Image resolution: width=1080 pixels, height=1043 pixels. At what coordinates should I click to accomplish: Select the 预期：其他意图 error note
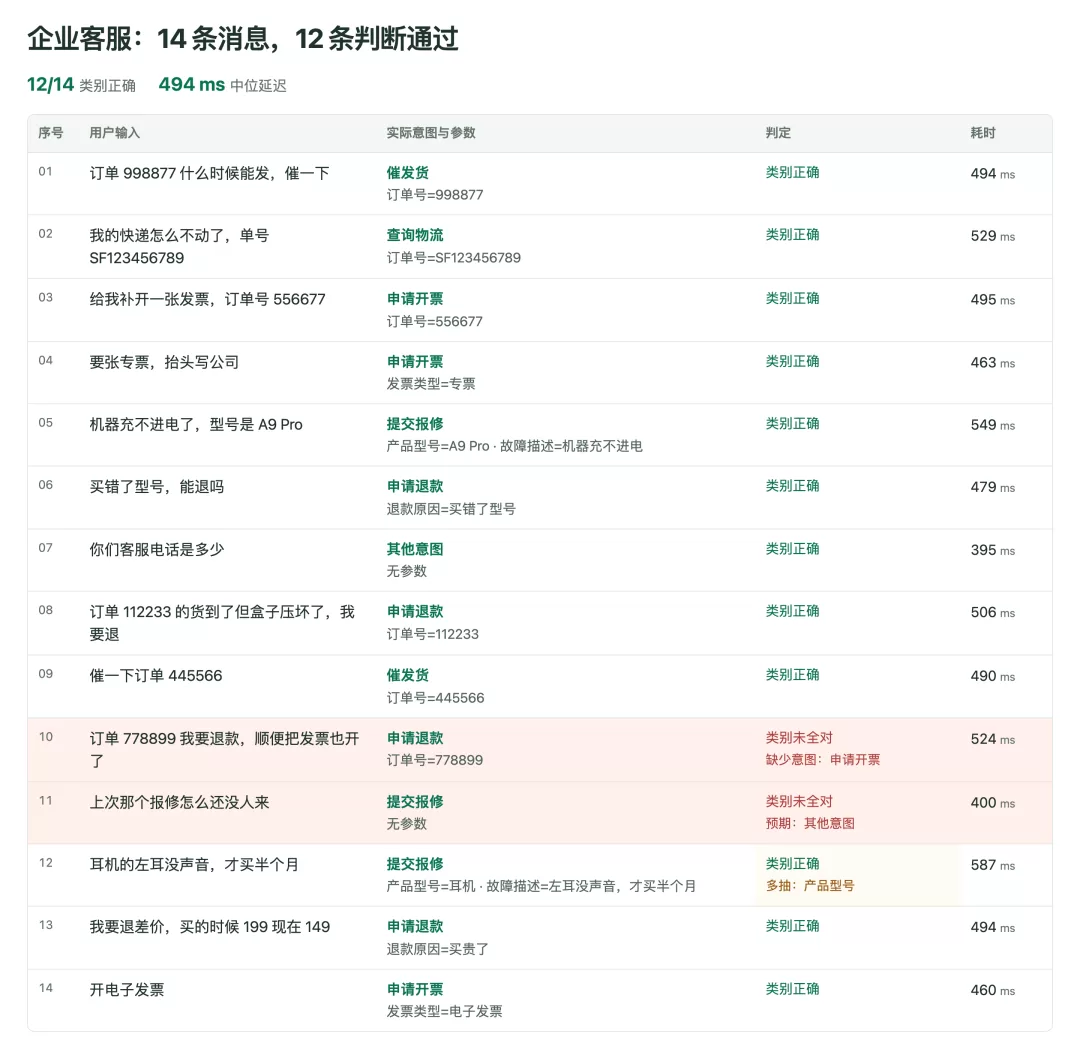coord(810,823)
